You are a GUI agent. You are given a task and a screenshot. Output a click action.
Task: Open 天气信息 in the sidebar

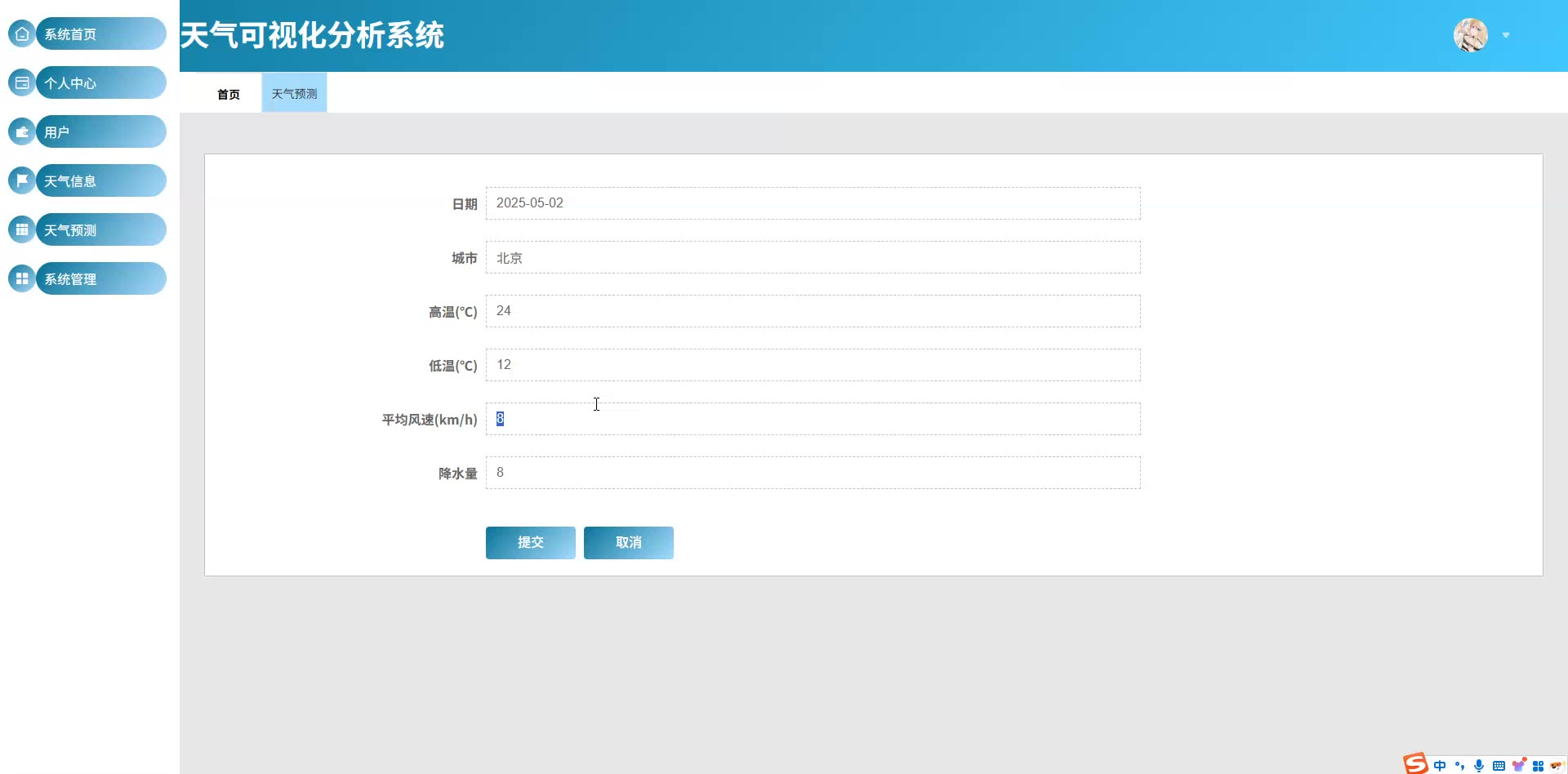pos(100,180)
